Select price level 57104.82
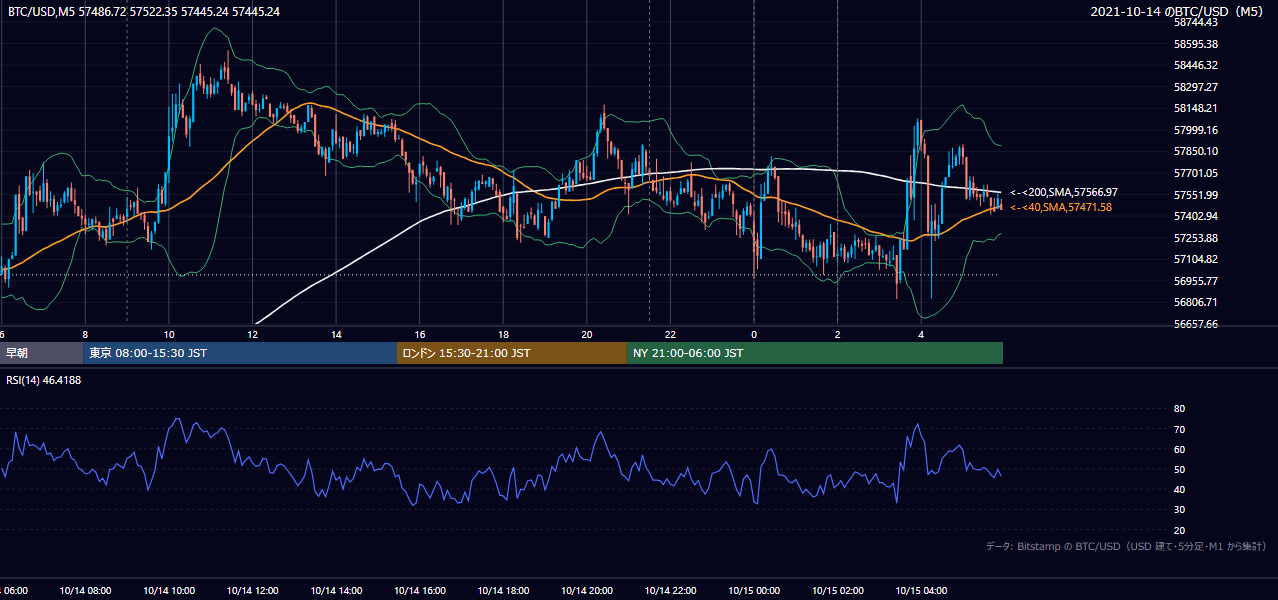Viewport: 1278px width, 600px height. 1195,259
